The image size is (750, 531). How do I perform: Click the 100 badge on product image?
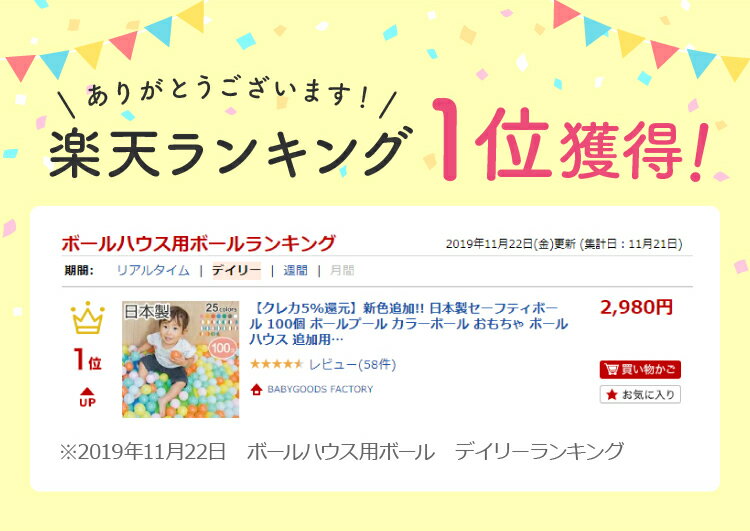(x=222, y=348)
